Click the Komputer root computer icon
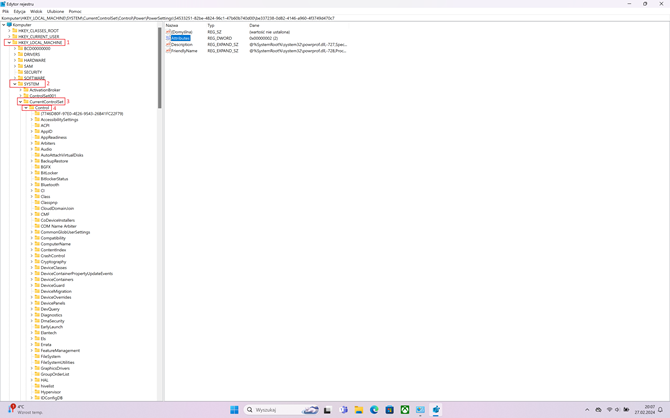Viewport: 670px width, 418px height. tap(10, 25)
